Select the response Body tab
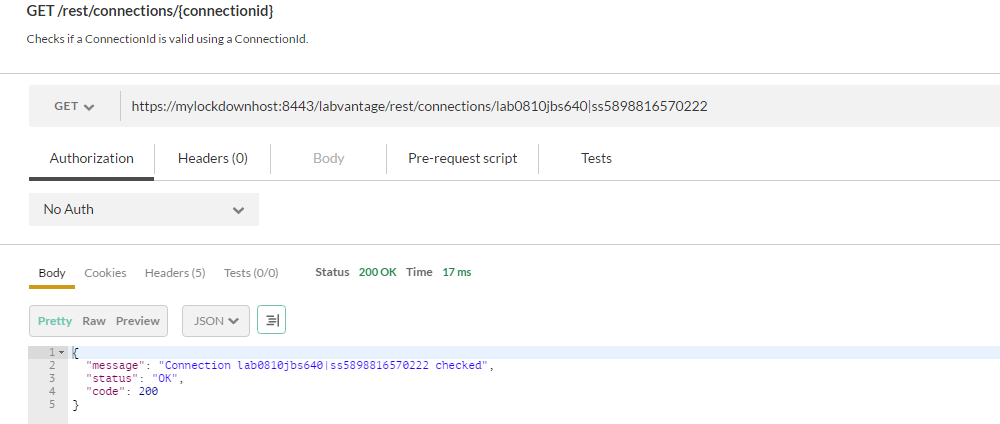1000x424 pixels. (52, 273)
